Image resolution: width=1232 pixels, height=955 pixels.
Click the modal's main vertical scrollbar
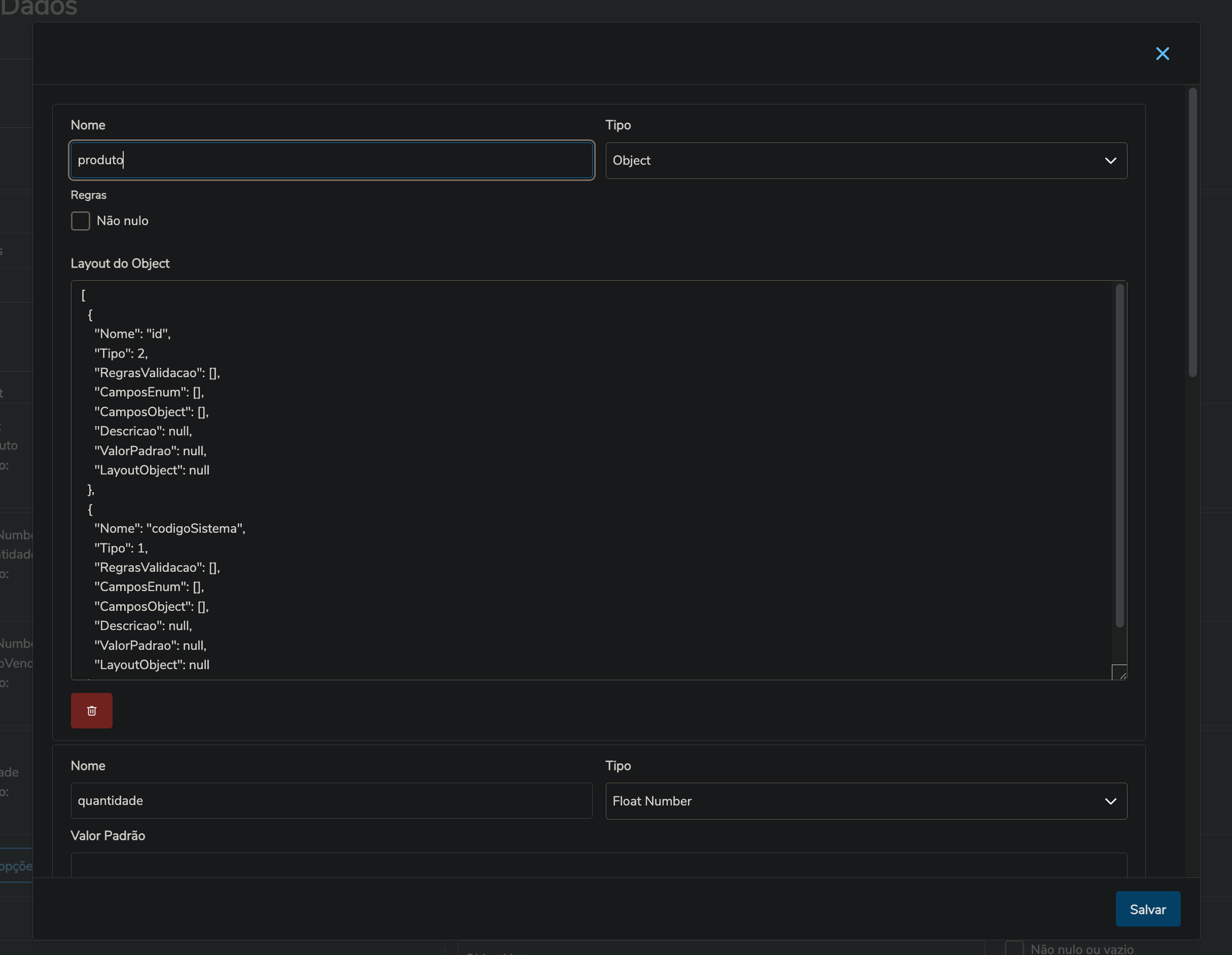pos(1192,232)
